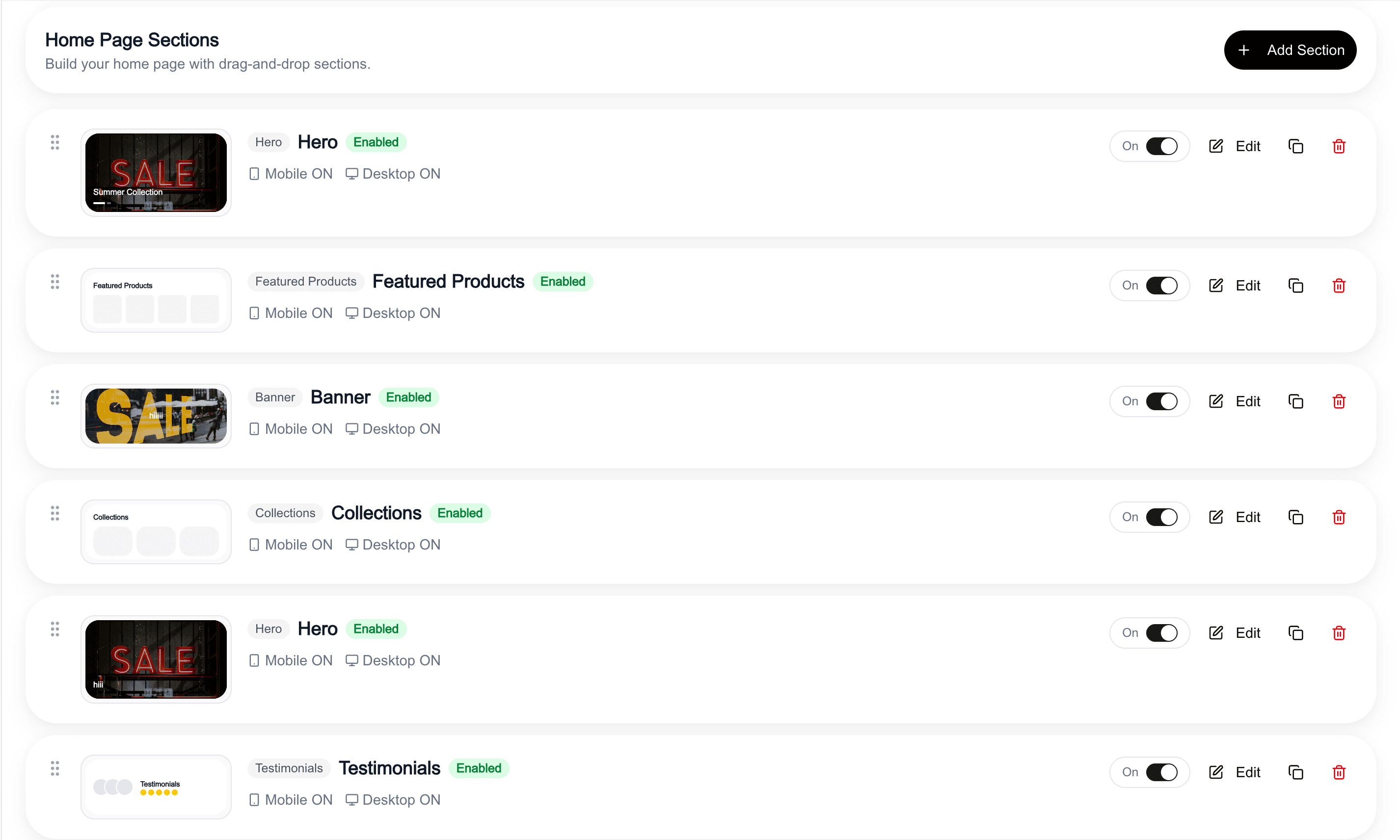Duplicate the Featured Products section
Viewport: 1400px width, 840px height.
pos(1295,286)
